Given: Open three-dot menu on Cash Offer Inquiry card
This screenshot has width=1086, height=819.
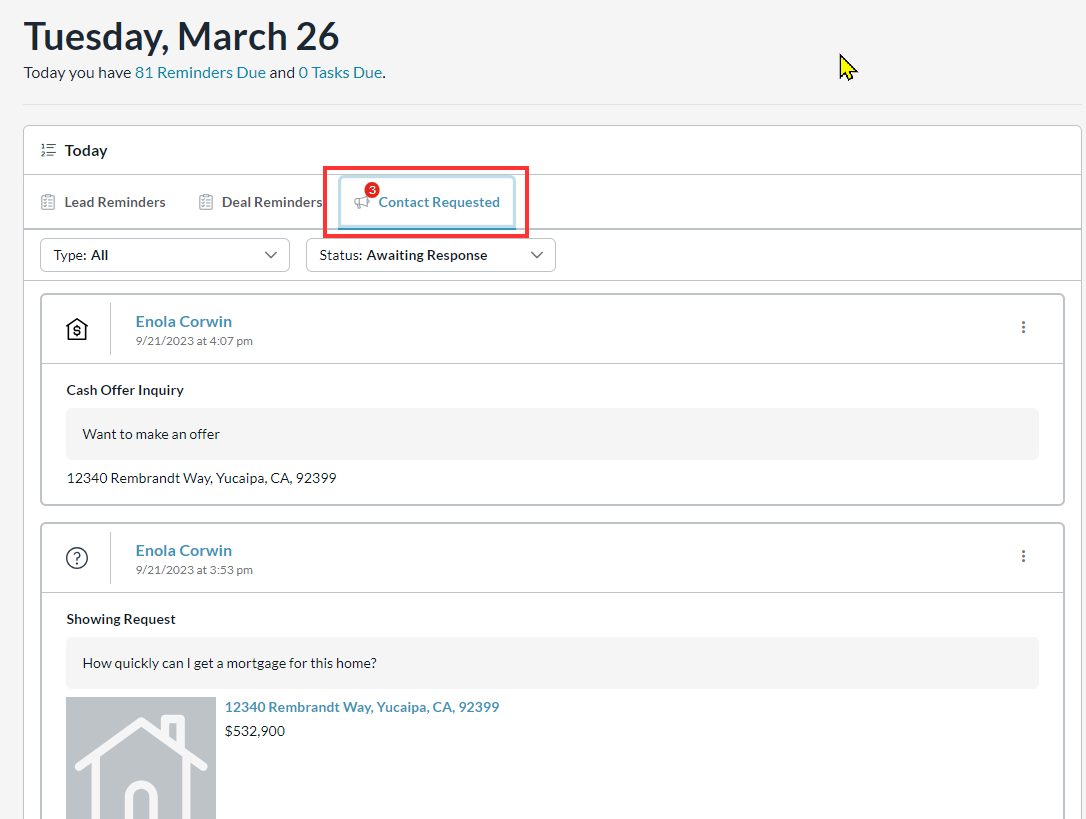Looking at the screenshot, I should [x=1023, y=327].
